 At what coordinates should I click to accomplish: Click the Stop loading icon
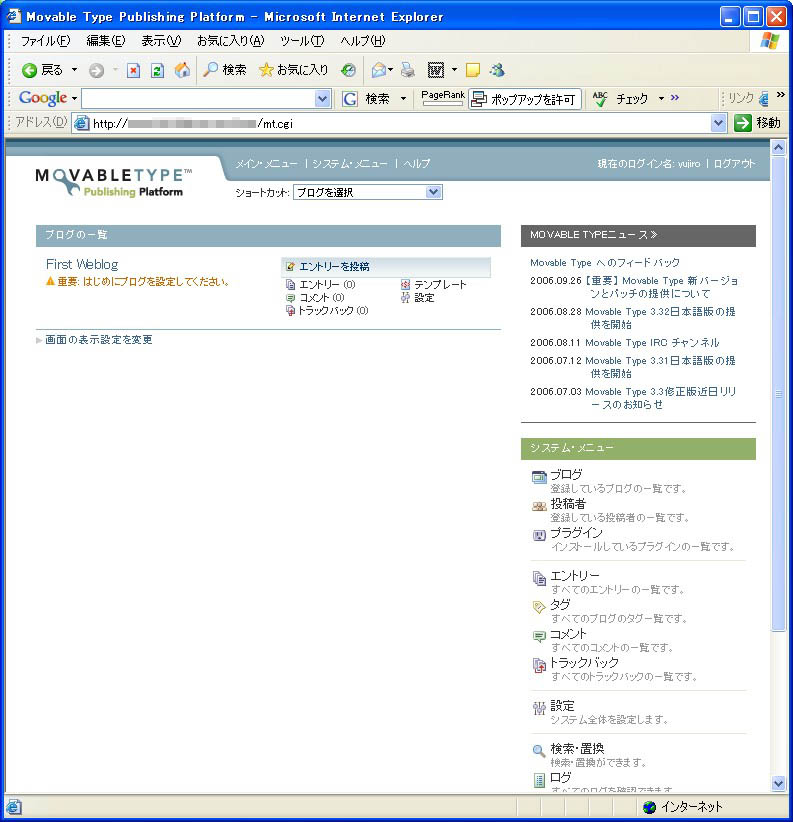click(x=133, y=70)
